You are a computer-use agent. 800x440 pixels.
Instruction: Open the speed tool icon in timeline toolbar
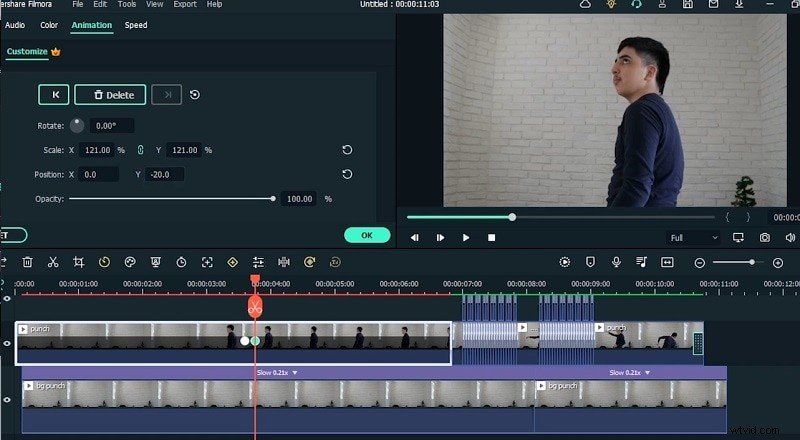(x=104, y=262)
